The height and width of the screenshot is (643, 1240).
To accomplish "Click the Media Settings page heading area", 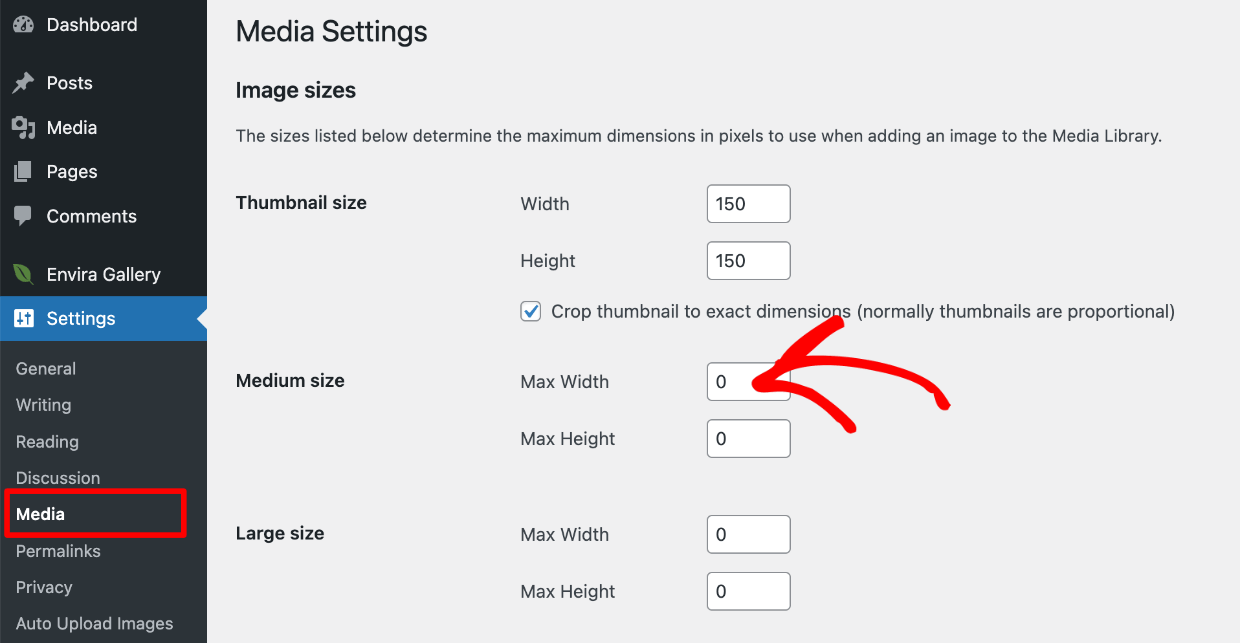I will click(x=331, y=31).
